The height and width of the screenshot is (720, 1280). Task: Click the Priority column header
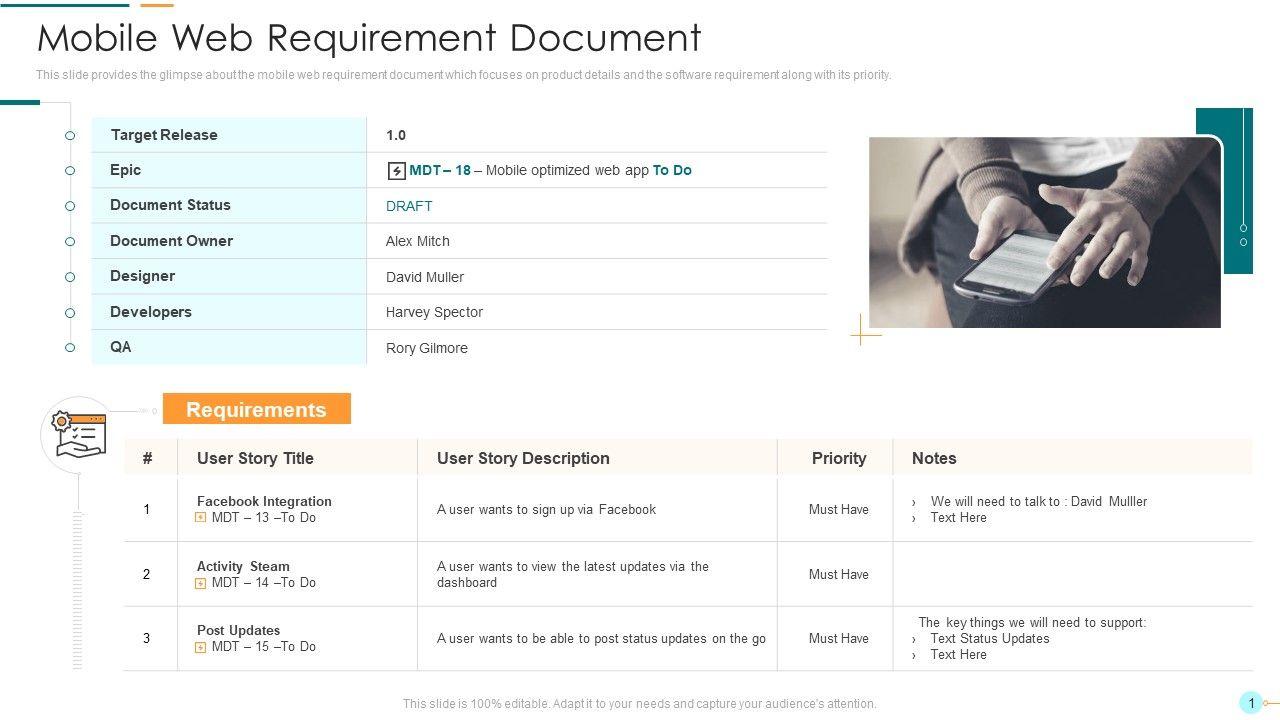(x=838, y=458)
